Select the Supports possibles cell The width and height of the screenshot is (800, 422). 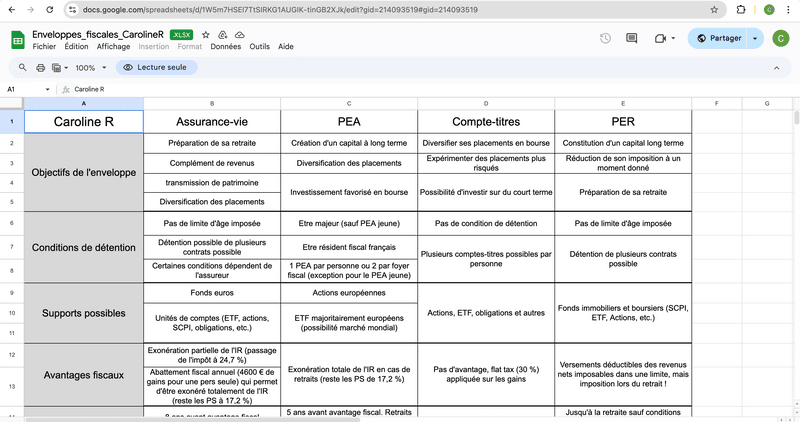tap(84, 313)
